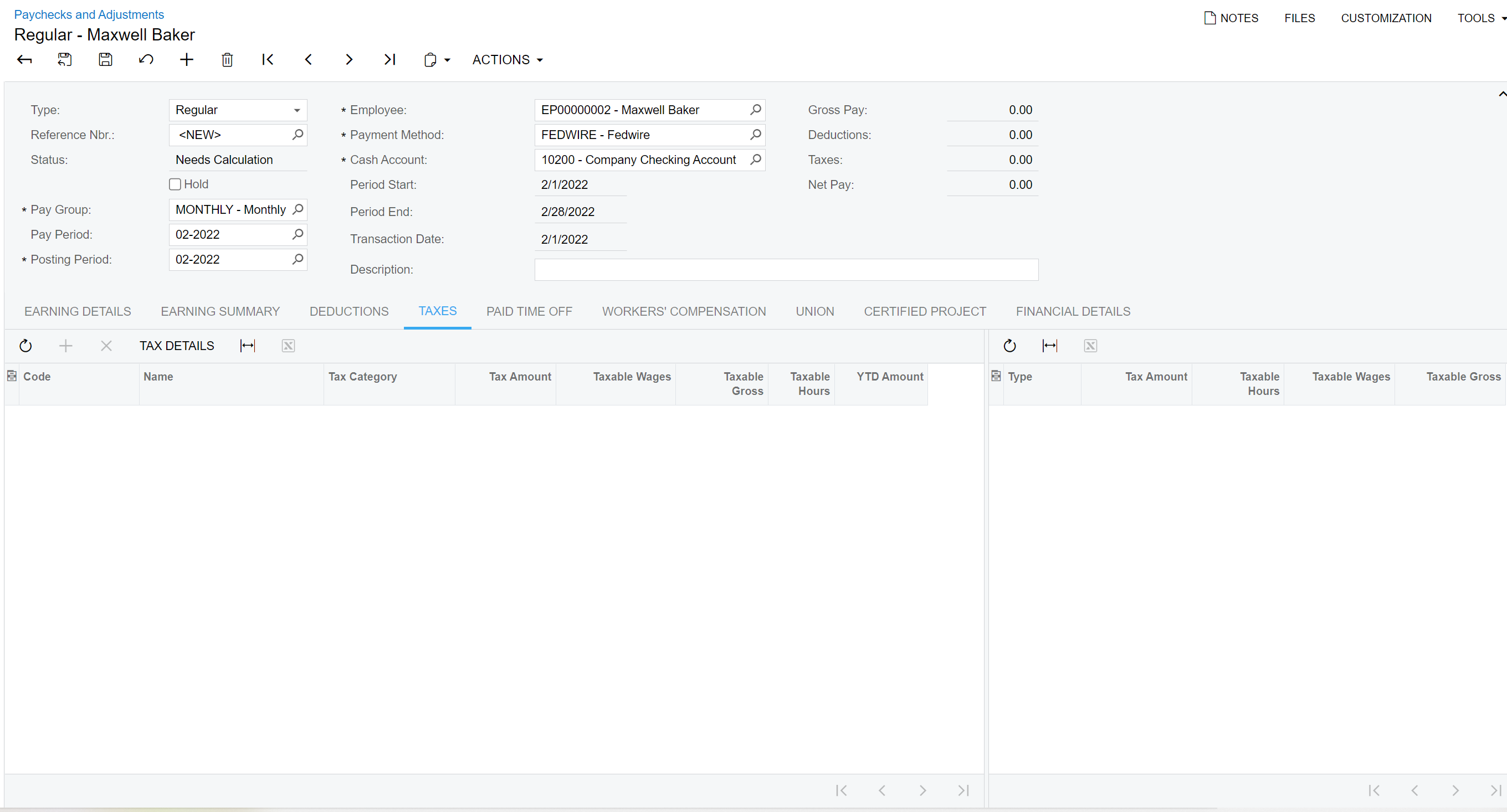Screen dimensions: 1507x812
Task: Click the Undo/Cancel icon
Action: [146, 60]
